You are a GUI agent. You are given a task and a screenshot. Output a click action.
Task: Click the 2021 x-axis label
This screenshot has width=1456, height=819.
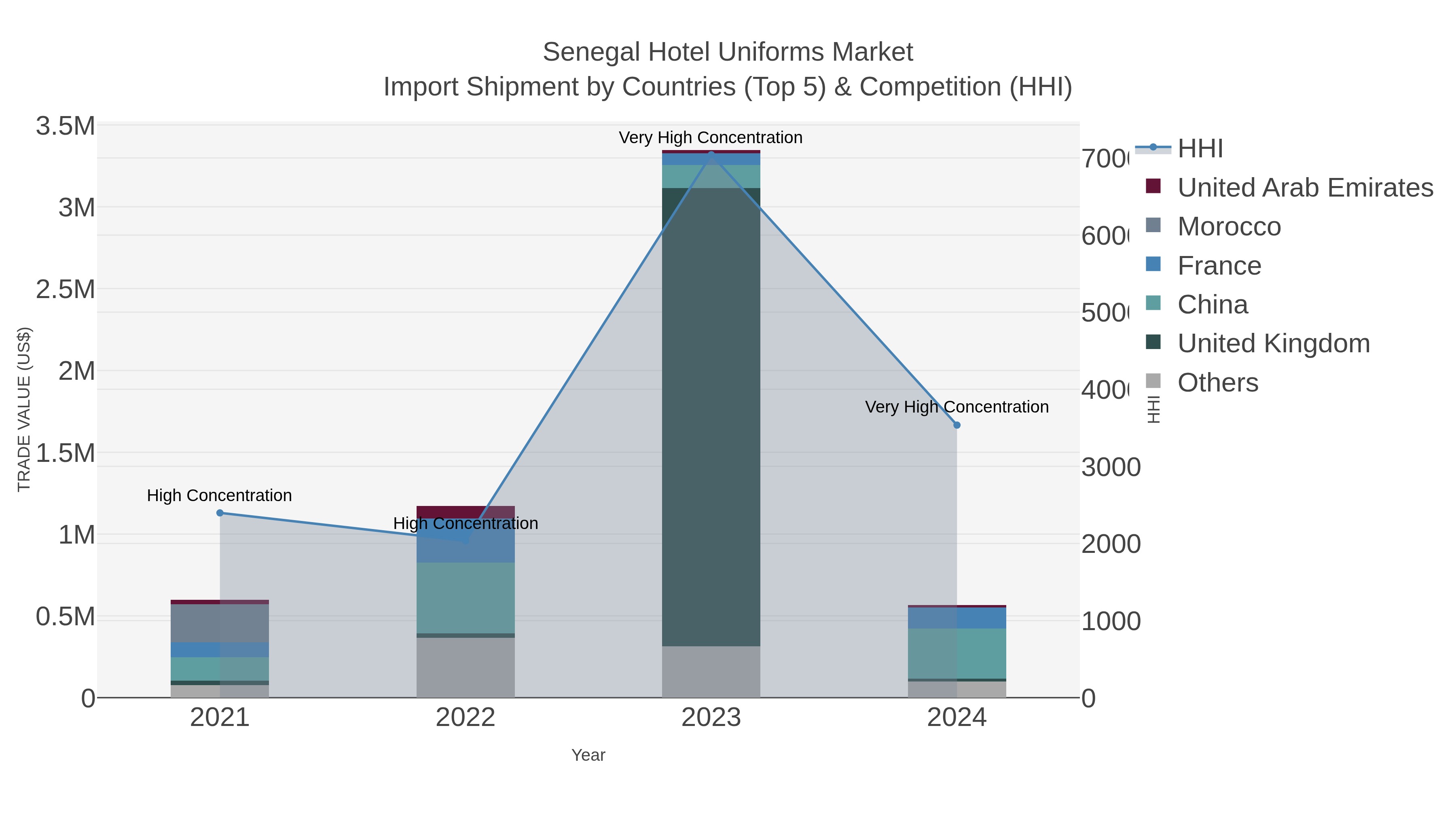tap(220, 718)
